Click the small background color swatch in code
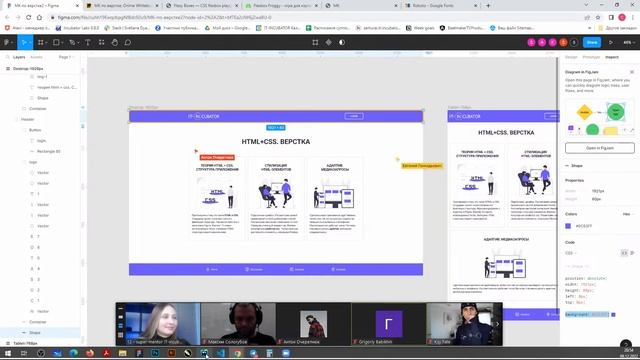 [x=613, y=315]
